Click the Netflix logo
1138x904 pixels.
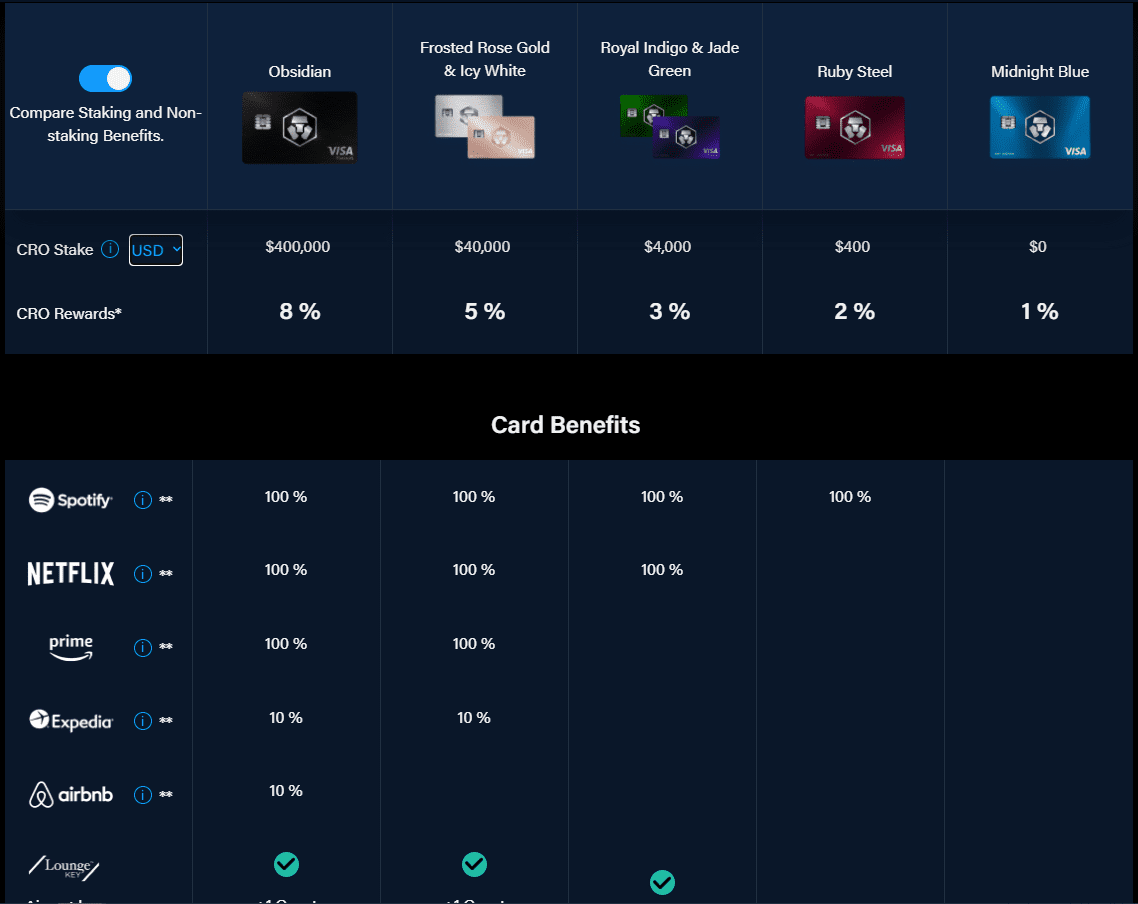[x=70, y=574]
